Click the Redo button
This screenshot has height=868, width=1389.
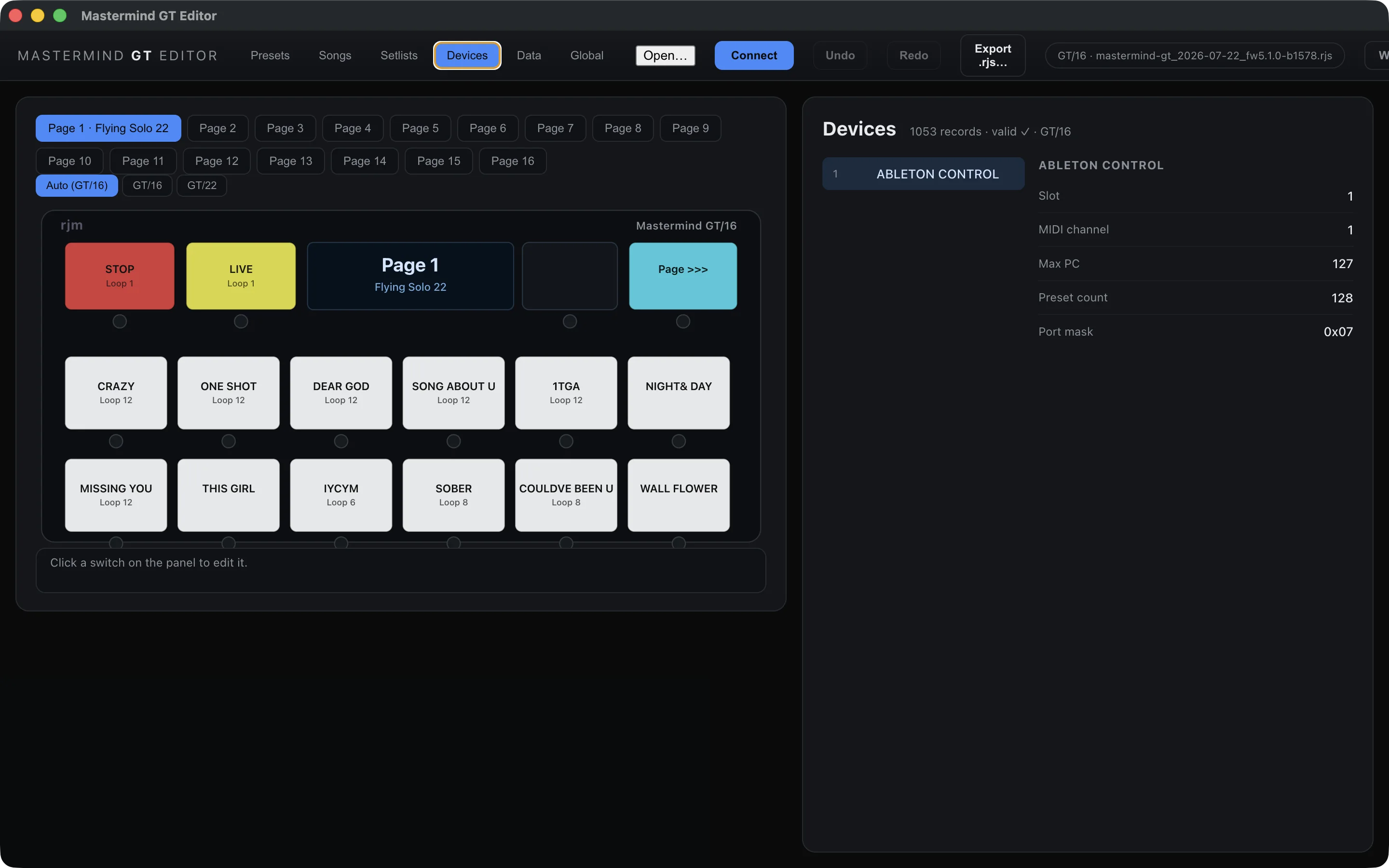coord(913,55)
